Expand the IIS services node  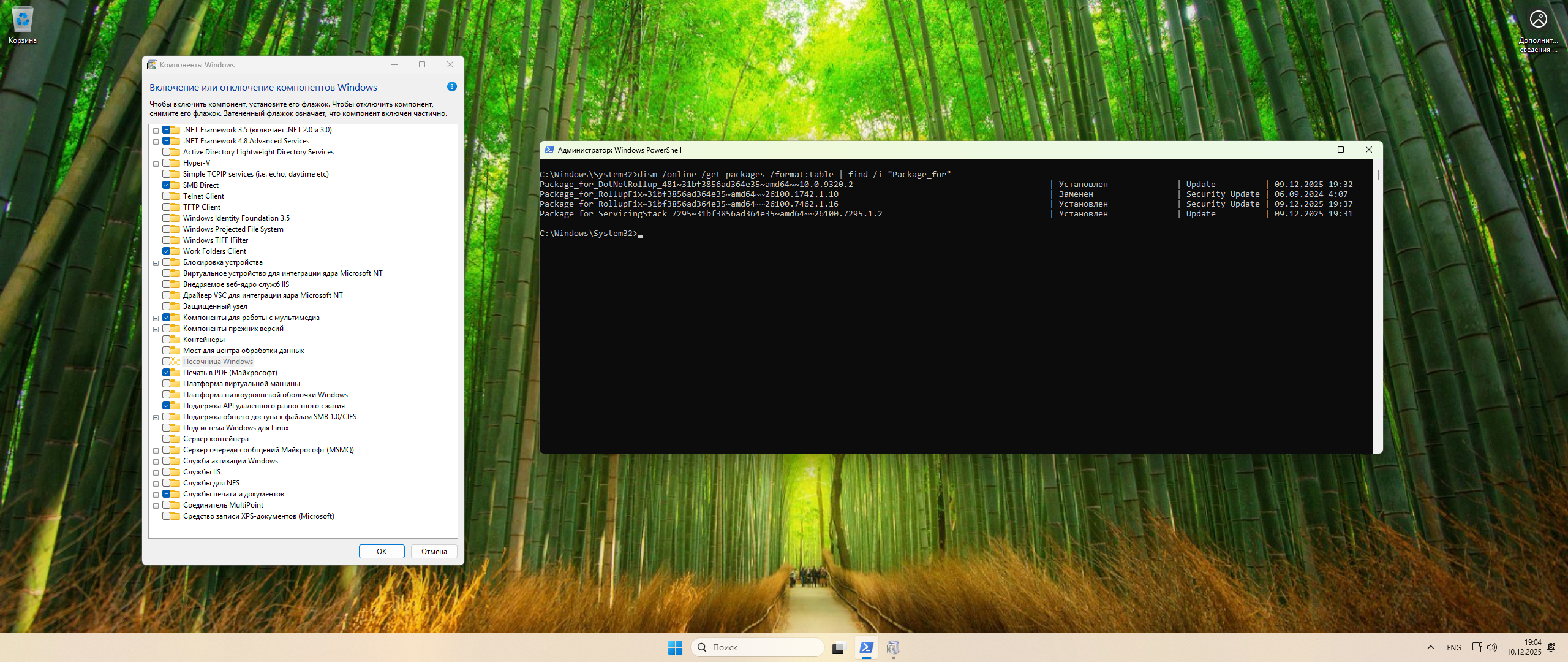(x=156, y=473)
